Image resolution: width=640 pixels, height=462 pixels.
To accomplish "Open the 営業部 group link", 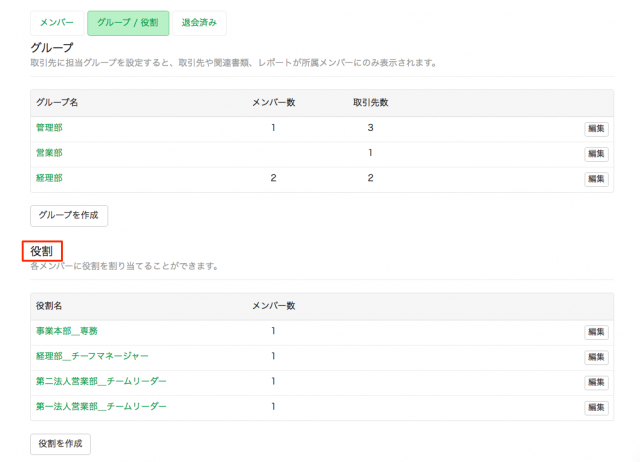I will [49, 153].
